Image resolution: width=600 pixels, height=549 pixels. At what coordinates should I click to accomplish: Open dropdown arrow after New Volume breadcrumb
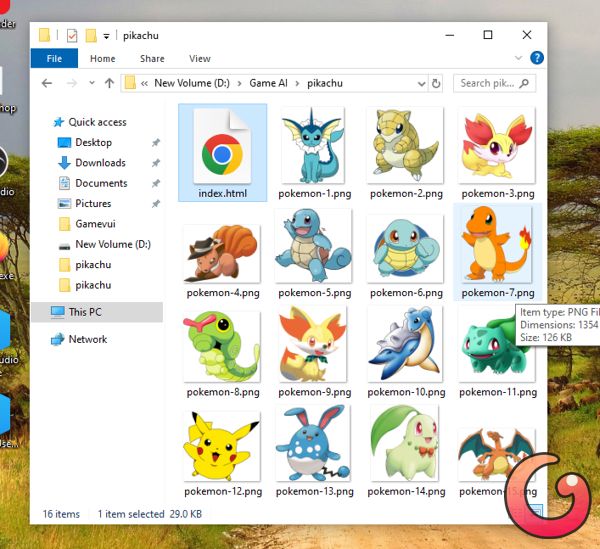(x=239, y=83)
